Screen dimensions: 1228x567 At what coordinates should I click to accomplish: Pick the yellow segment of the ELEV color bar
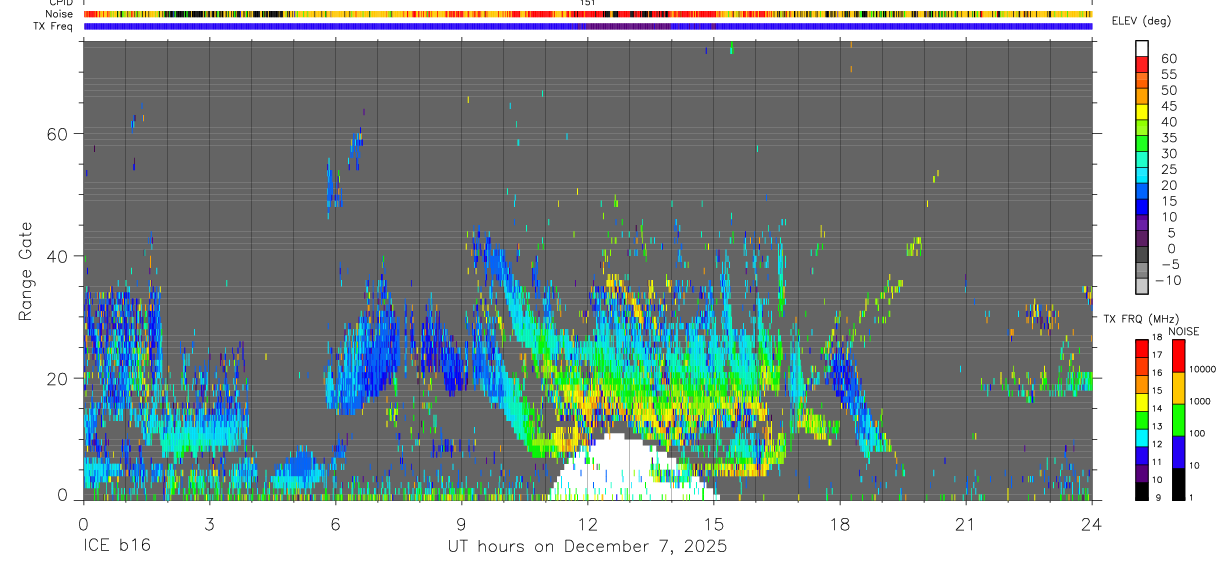tap(1142, 110)
